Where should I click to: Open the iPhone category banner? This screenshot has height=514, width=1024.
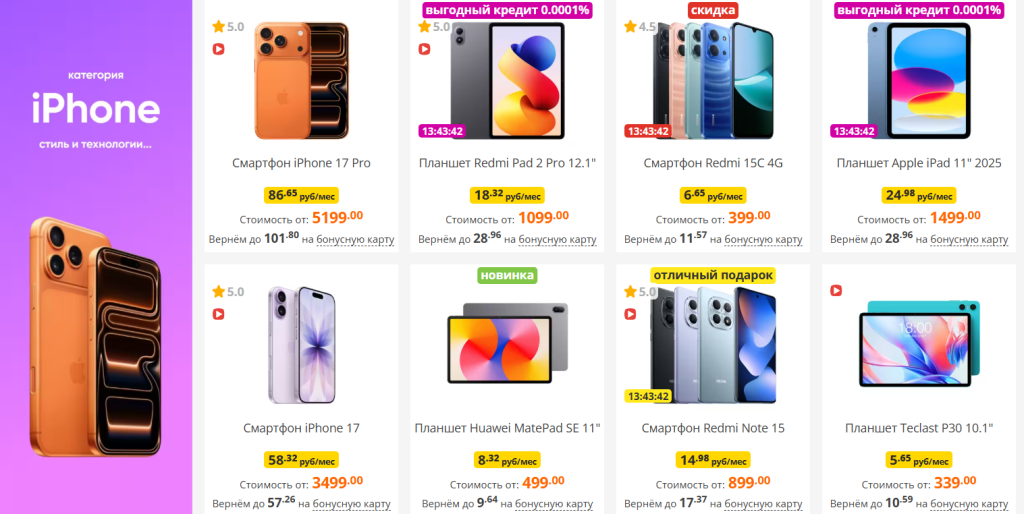click(96, 257)
